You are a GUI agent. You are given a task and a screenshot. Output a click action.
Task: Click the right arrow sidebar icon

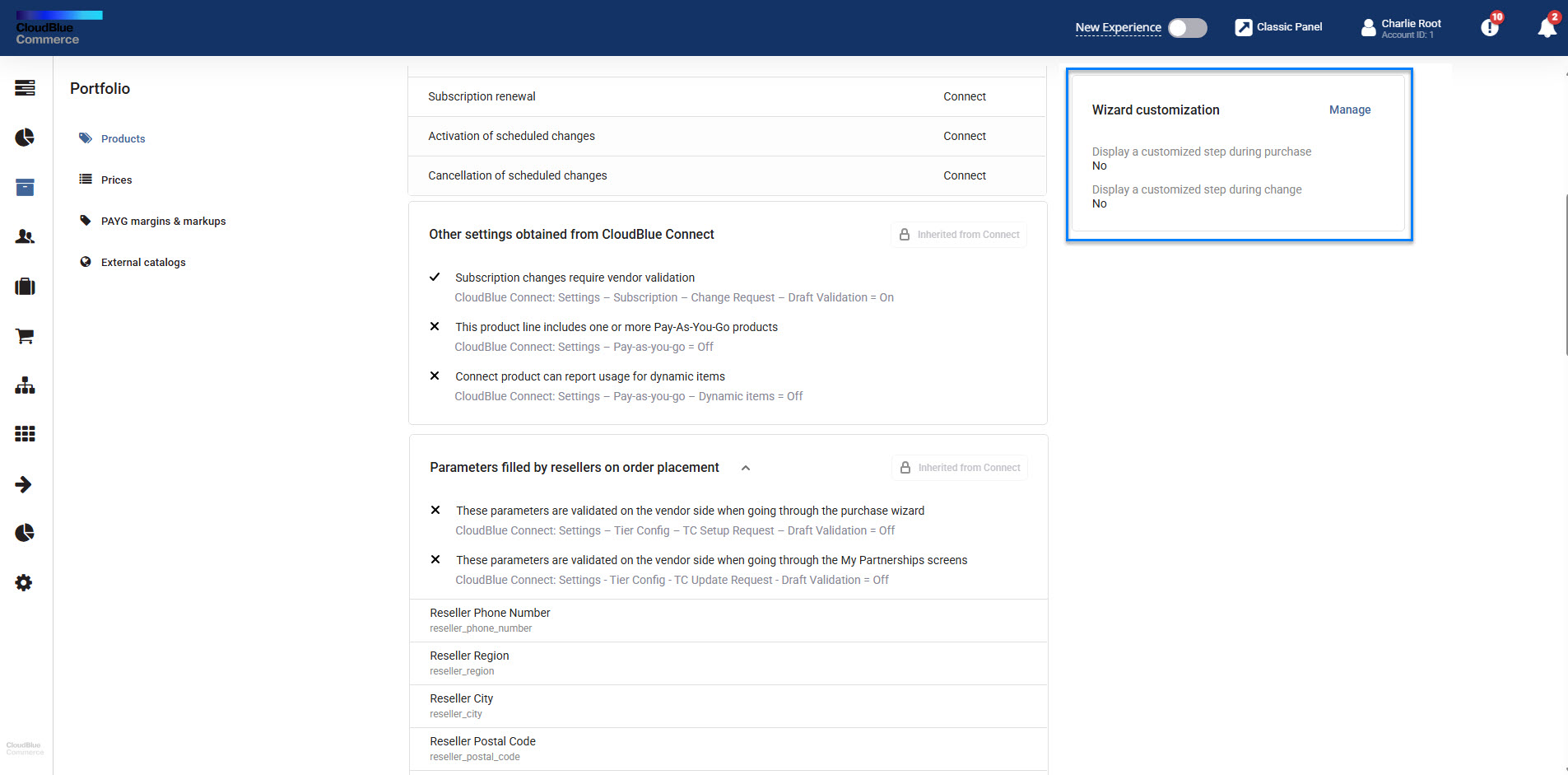tap(24, 484)
